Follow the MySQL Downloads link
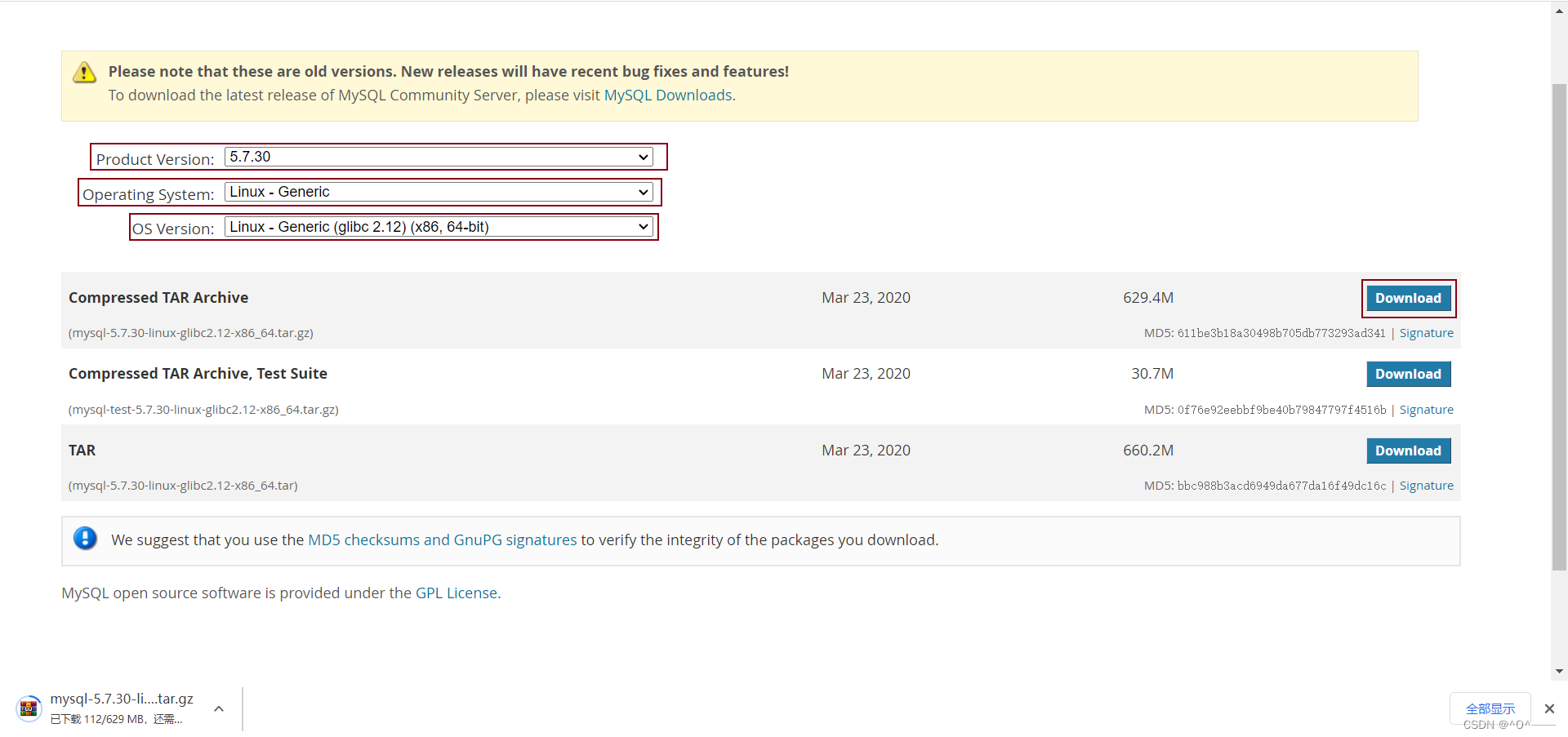The image size is (1568, 737). [667, 95]
